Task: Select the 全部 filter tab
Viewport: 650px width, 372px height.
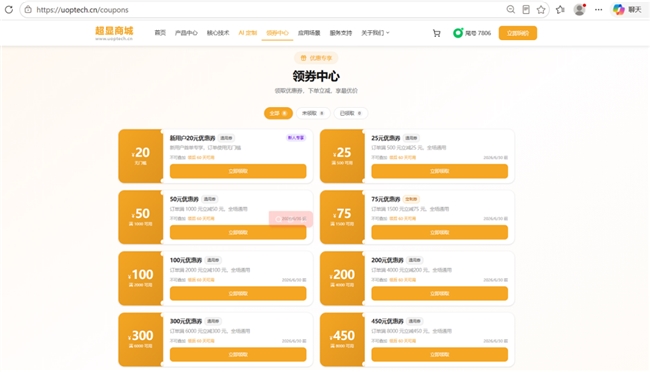Action: coord(278,113)
